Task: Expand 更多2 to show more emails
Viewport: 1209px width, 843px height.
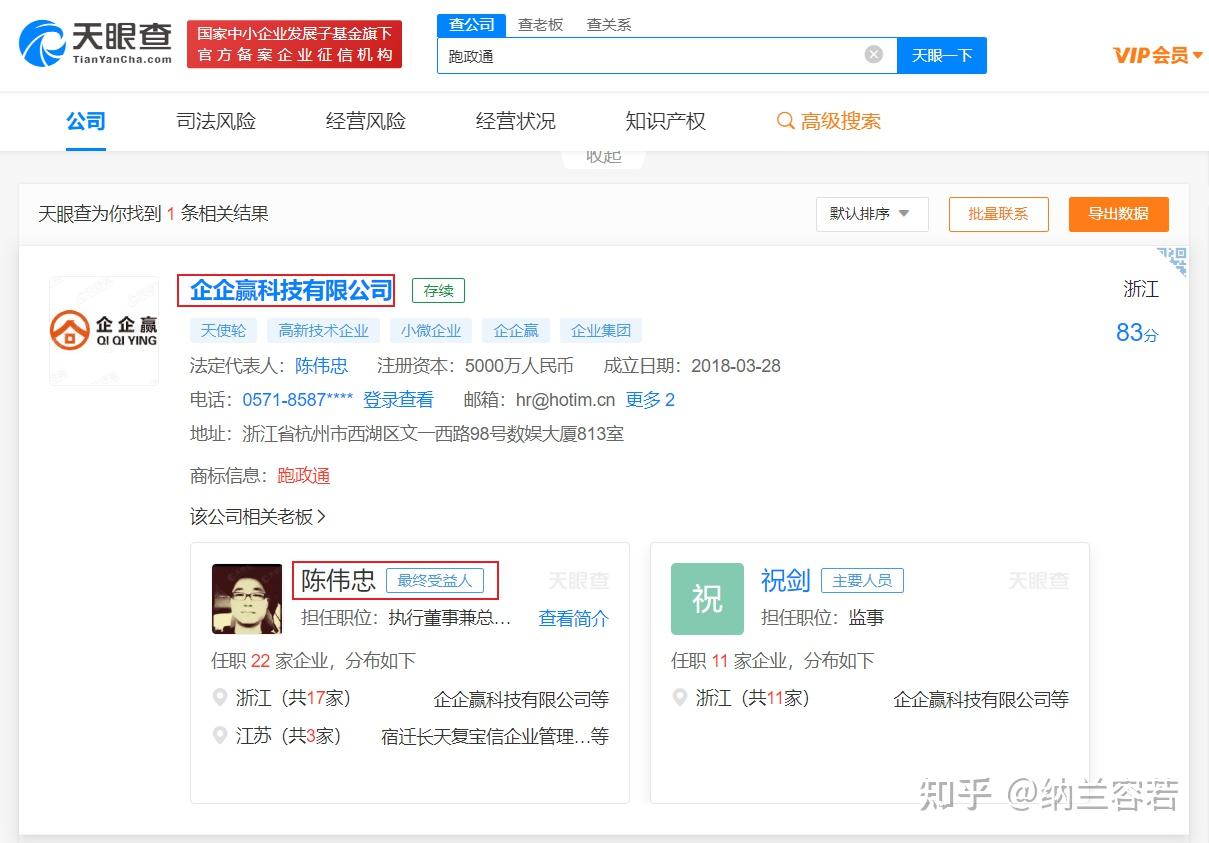Action: point(650,399)
